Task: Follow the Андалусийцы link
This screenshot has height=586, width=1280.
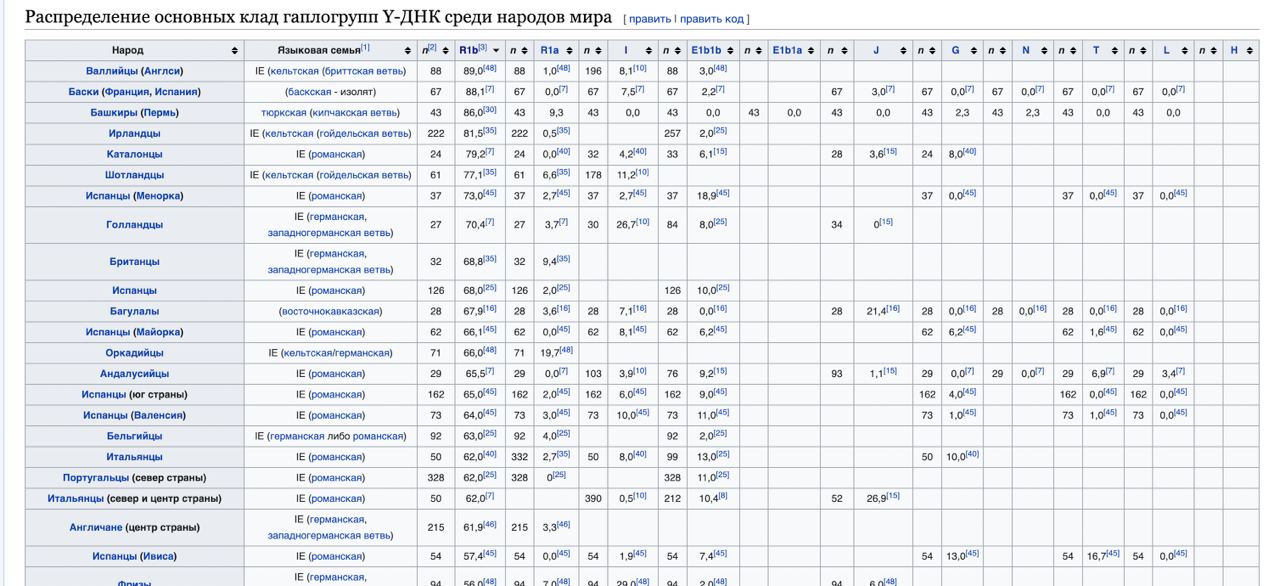Action: click(x=134, y=374)
